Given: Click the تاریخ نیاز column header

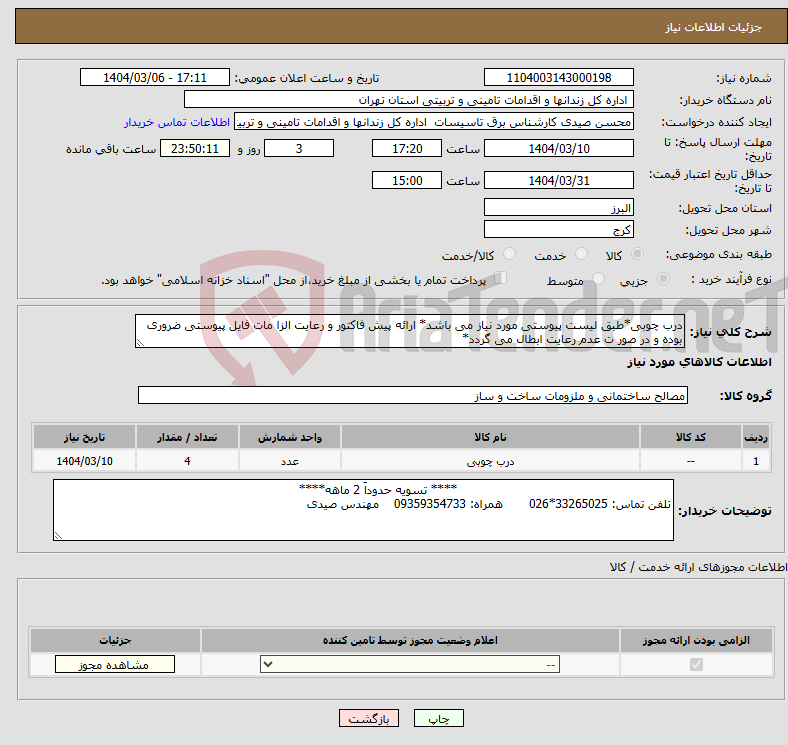Looking at the screenshot, I should (x=84, y=437).
